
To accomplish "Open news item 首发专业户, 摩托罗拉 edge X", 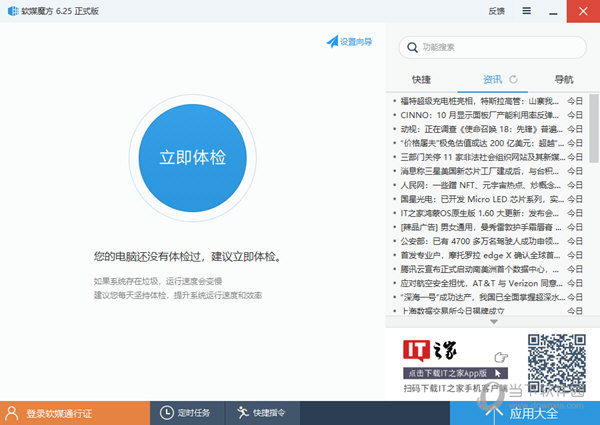I will tap(488, 255).
